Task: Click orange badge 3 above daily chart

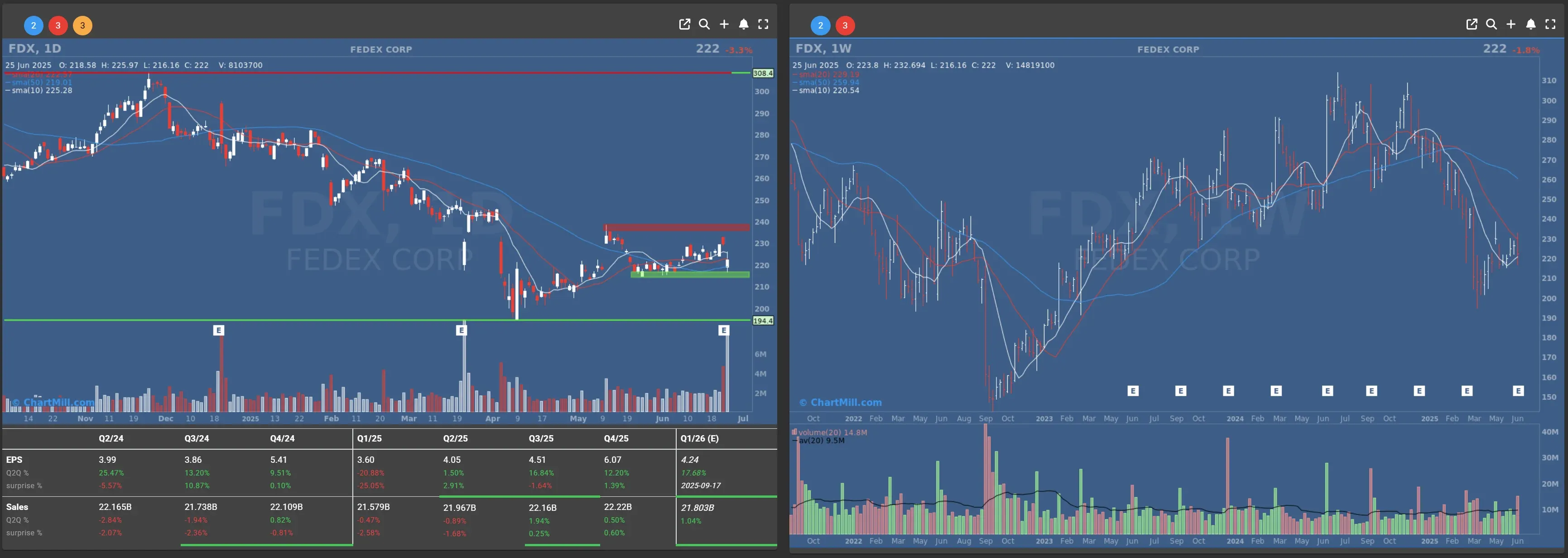Action: 83,25
